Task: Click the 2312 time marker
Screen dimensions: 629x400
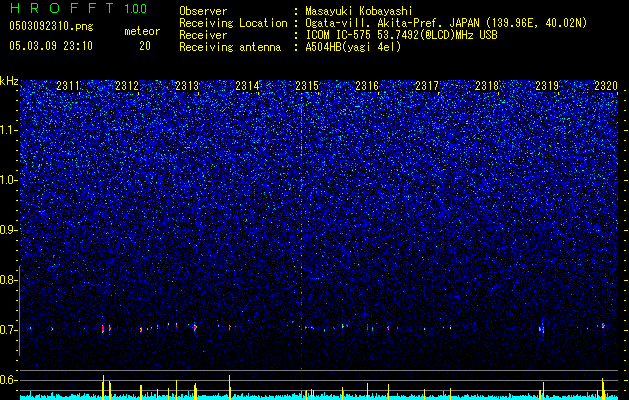Action: (x=127, y=86)
